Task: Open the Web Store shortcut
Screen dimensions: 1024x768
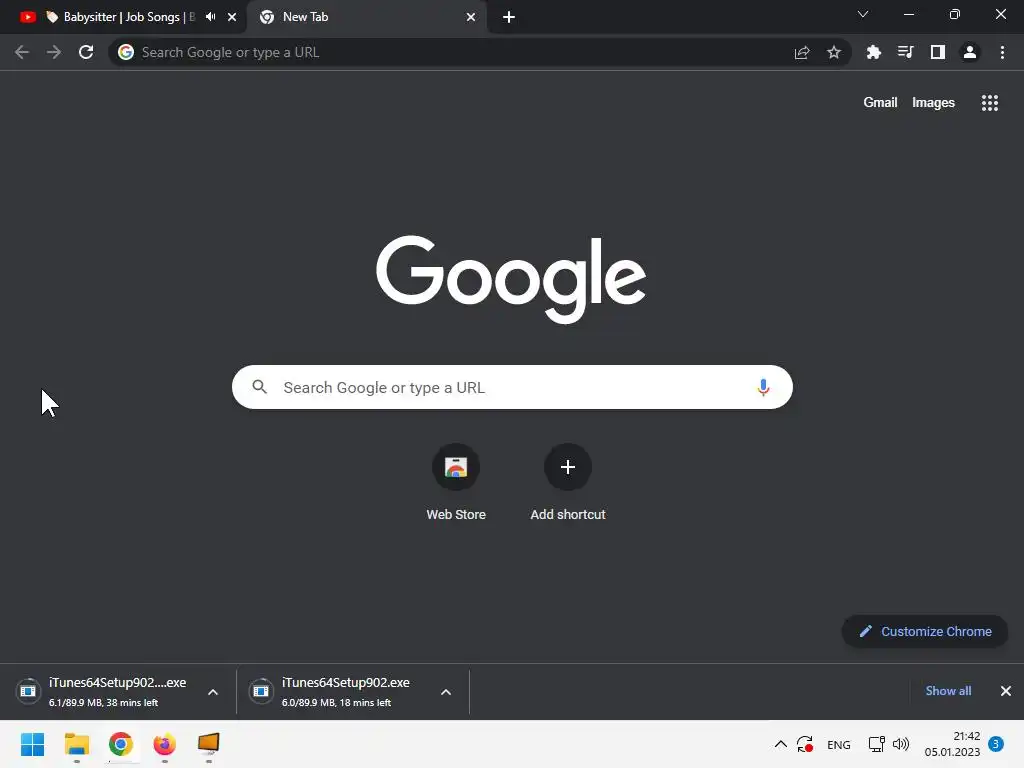Action: point(456,467)
